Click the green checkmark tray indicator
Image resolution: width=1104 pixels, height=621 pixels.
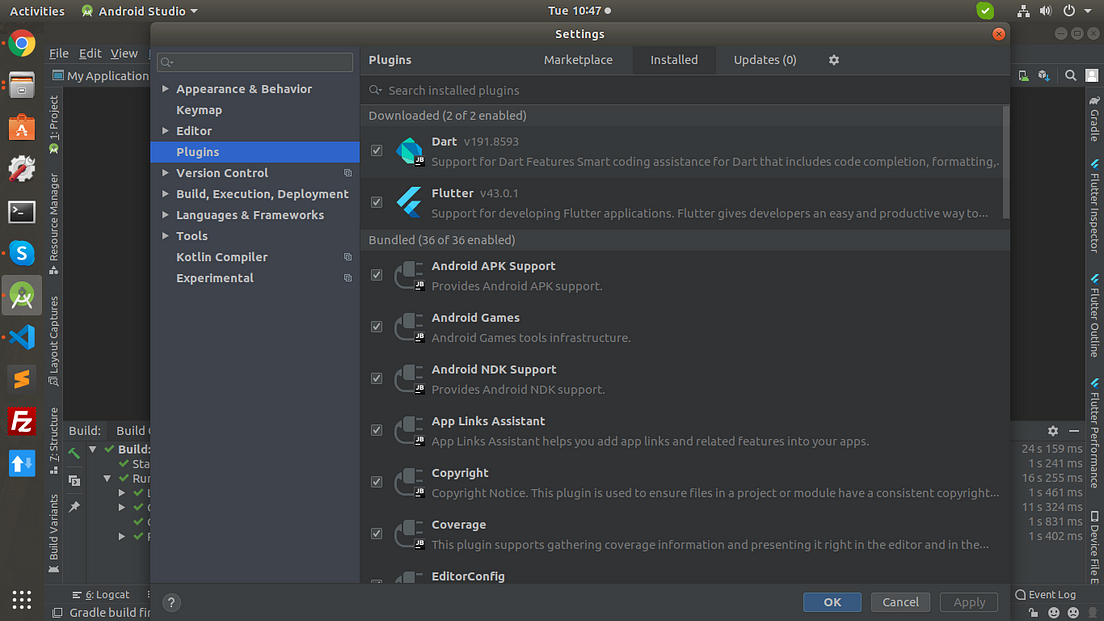pos(985,11)
